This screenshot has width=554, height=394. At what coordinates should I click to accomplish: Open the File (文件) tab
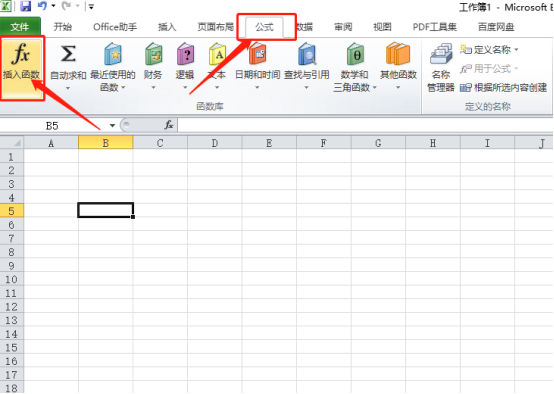20,27
